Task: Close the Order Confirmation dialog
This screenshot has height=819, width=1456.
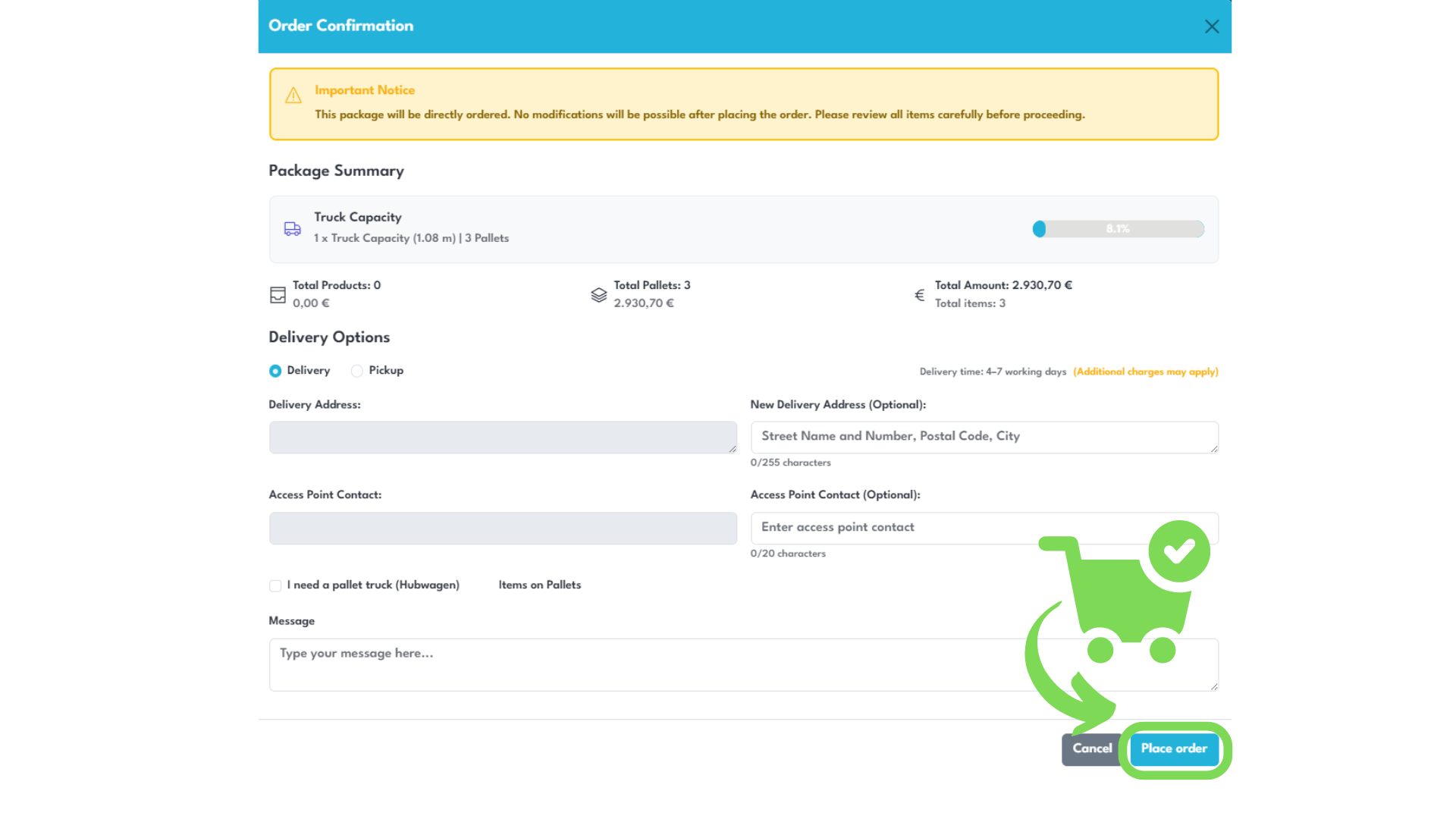Action: [x=1211, y=27]
